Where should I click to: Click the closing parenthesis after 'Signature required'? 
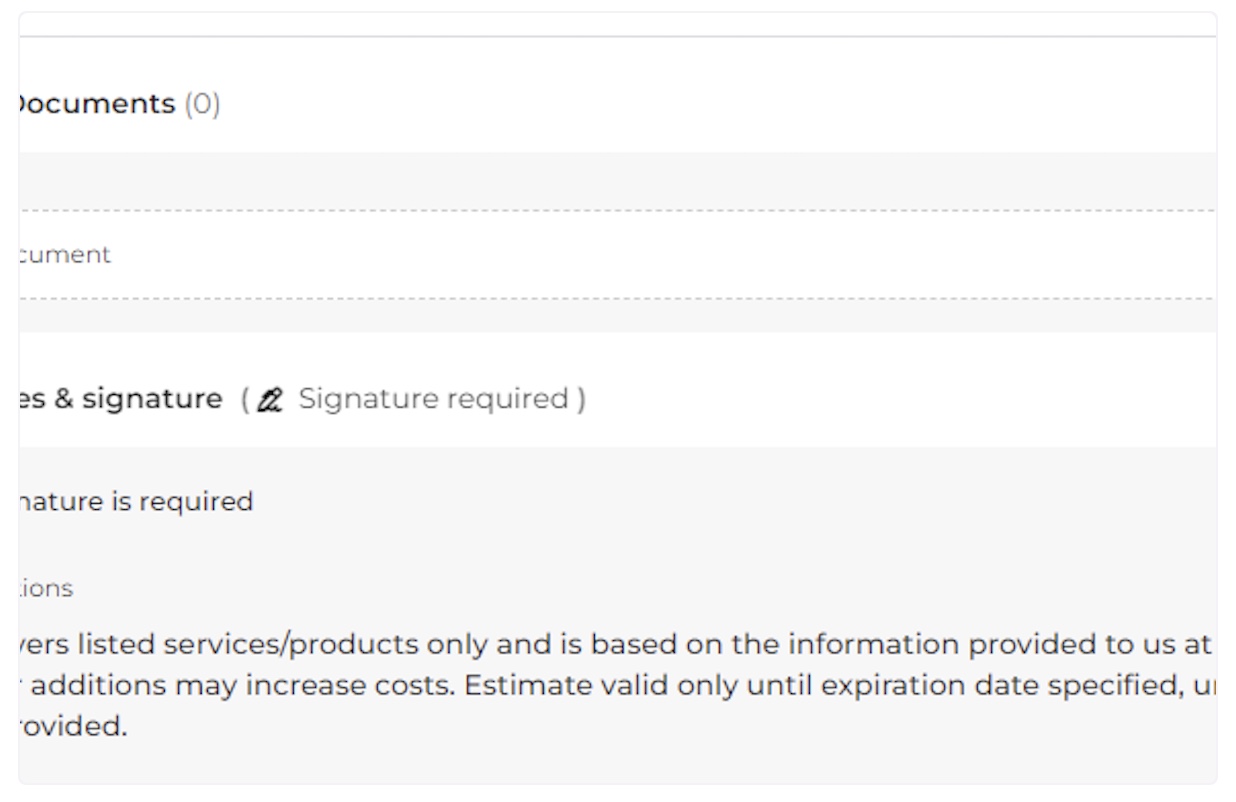pos(580,400)
